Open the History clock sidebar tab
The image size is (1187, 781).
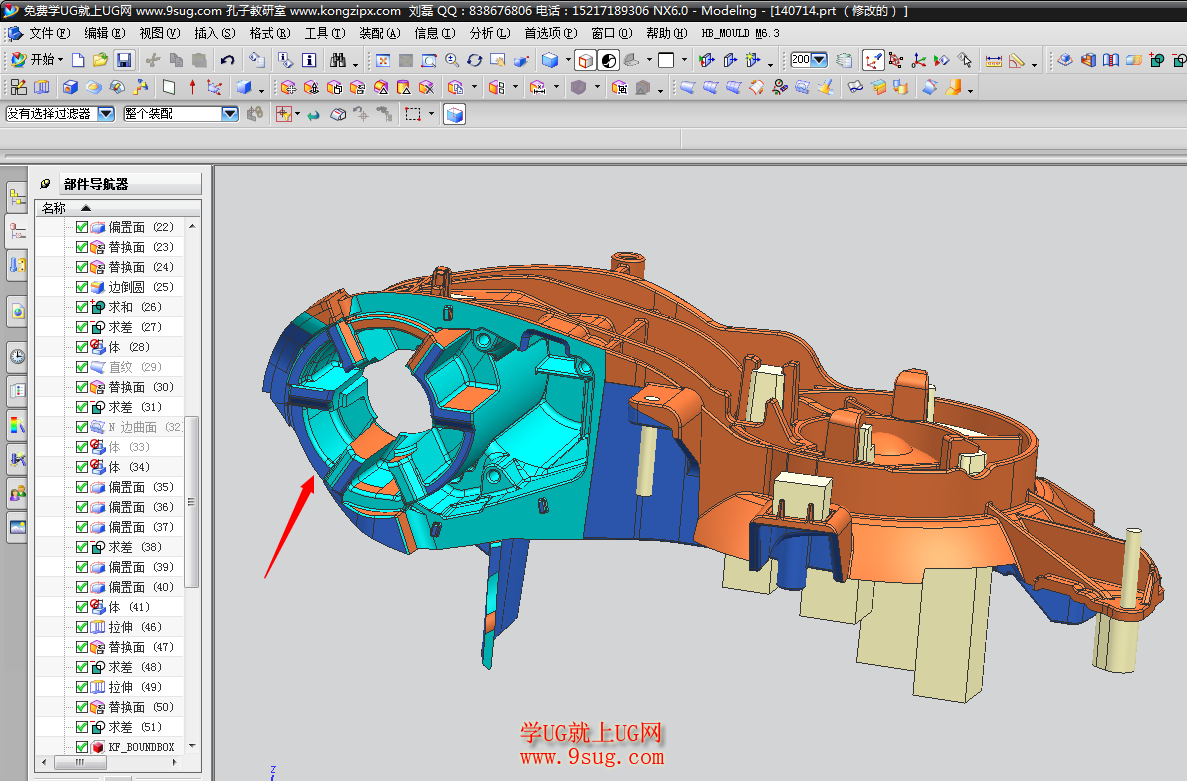(x=17, y=356)
